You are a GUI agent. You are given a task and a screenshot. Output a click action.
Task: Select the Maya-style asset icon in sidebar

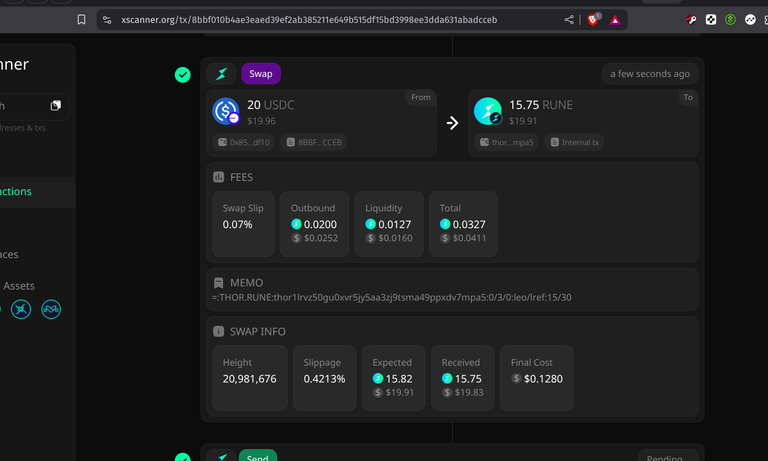(51, 309)
